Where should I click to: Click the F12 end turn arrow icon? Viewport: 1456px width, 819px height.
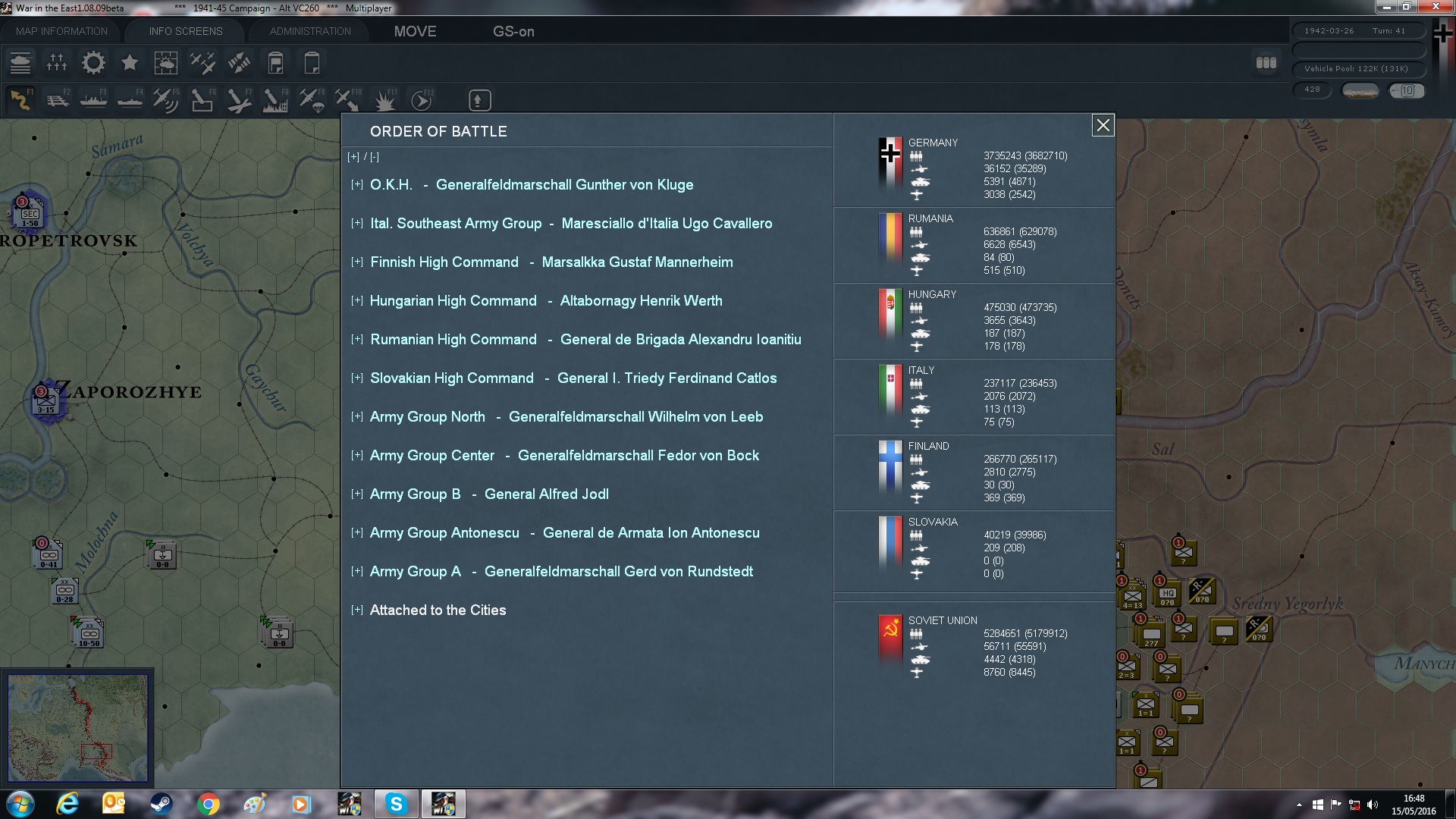[x=422, y=100]
